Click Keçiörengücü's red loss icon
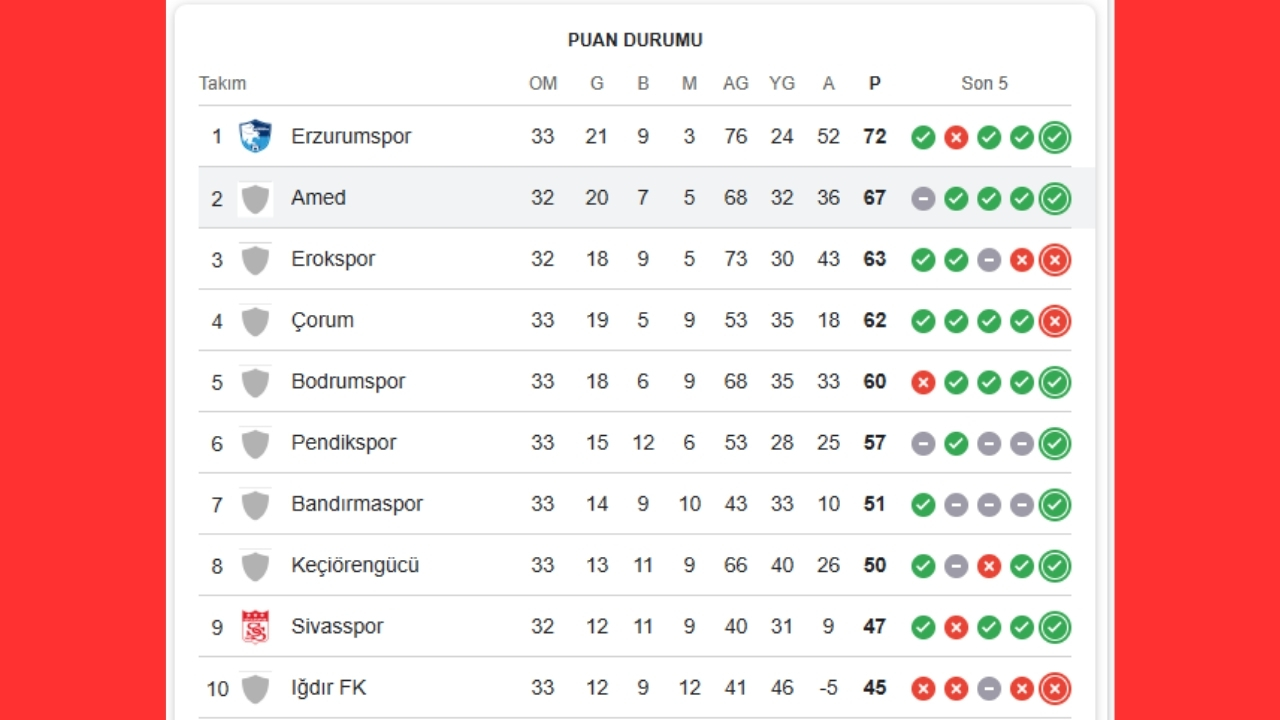The width and height of the screenshot is (1280, 720). click(989, 566)
